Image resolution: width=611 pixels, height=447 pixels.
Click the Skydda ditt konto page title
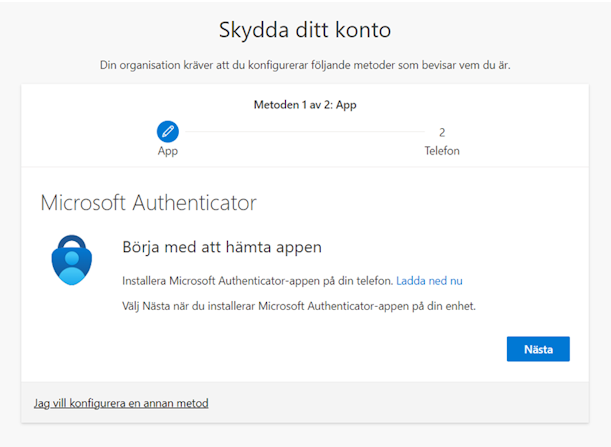coord(305,30)
